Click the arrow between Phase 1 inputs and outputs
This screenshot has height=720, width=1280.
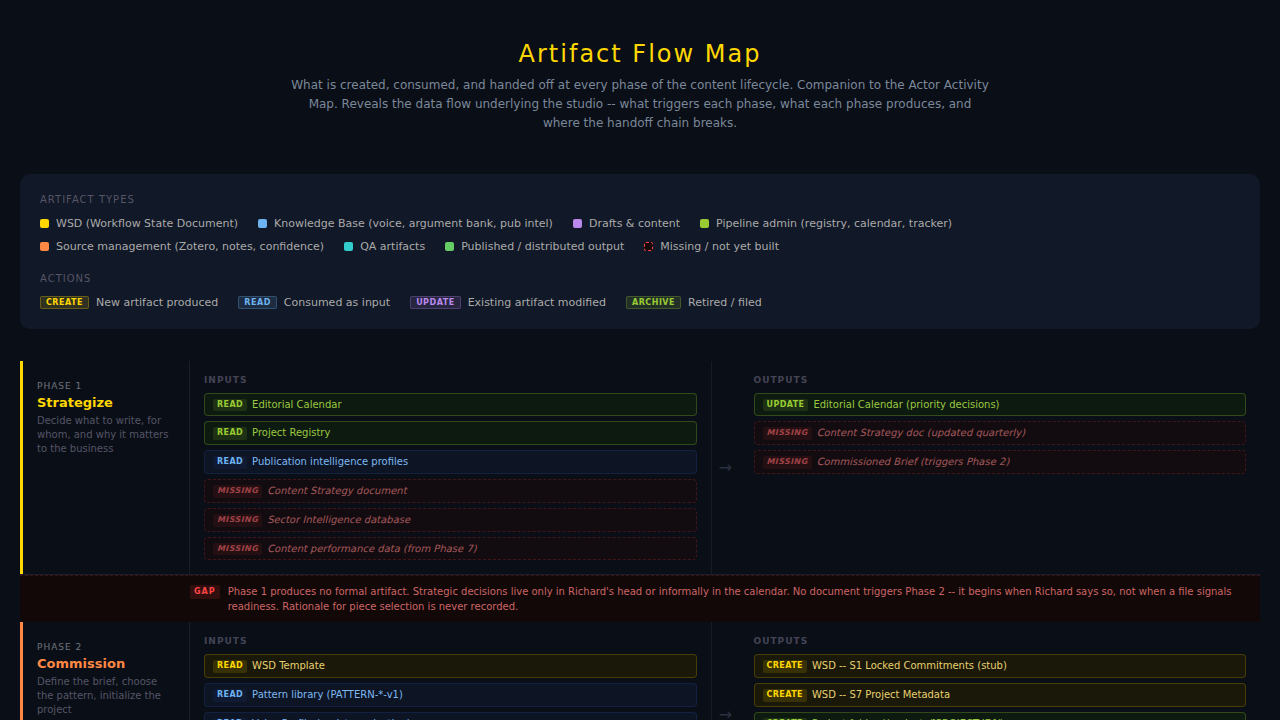(x=726, y=467)
